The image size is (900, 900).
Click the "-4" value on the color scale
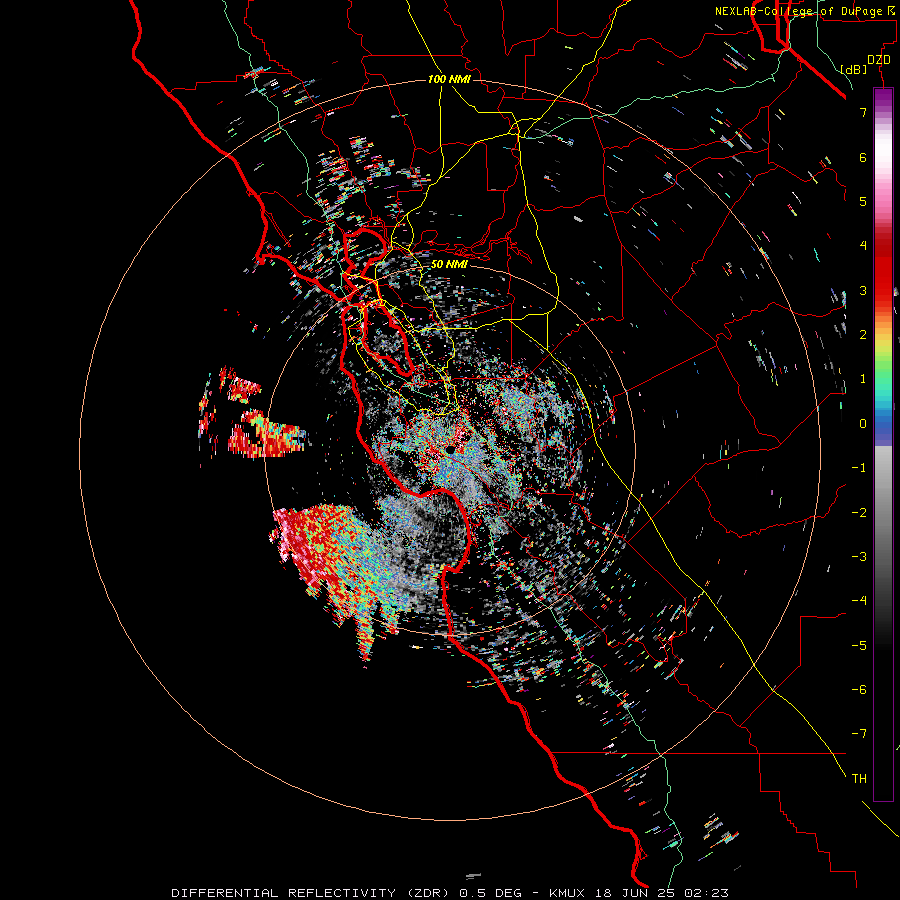859,601
